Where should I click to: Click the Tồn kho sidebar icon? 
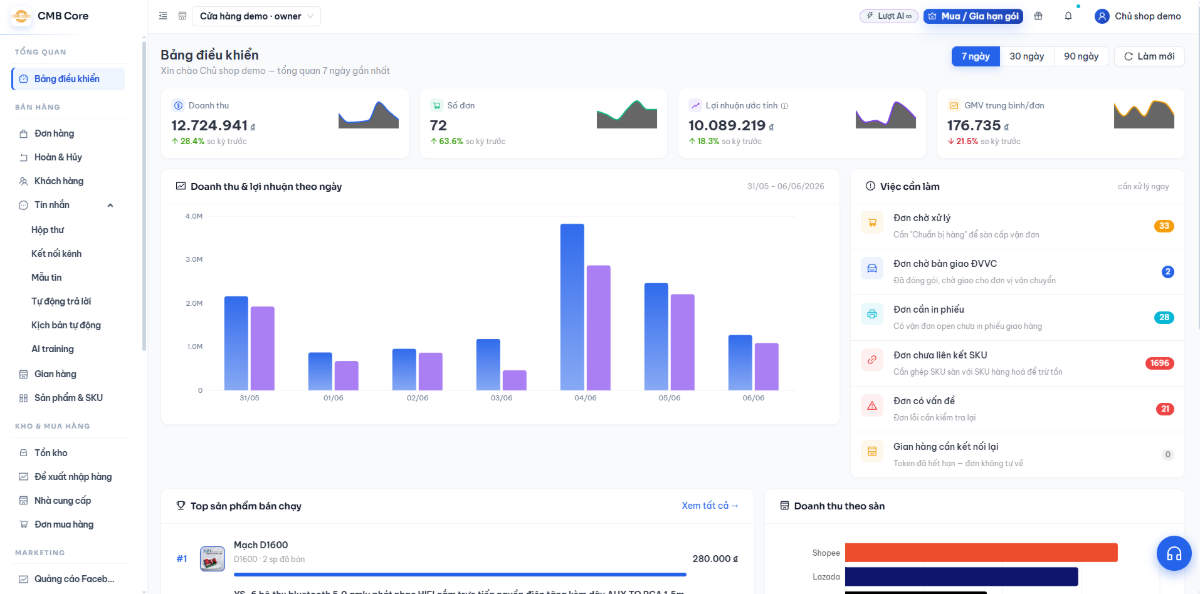tap(24, 453)
